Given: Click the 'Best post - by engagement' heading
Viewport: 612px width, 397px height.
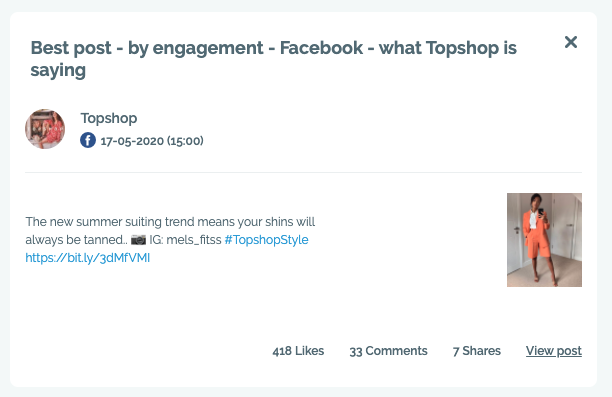Looking at the screenshot, I should click(x=147, y=48).
